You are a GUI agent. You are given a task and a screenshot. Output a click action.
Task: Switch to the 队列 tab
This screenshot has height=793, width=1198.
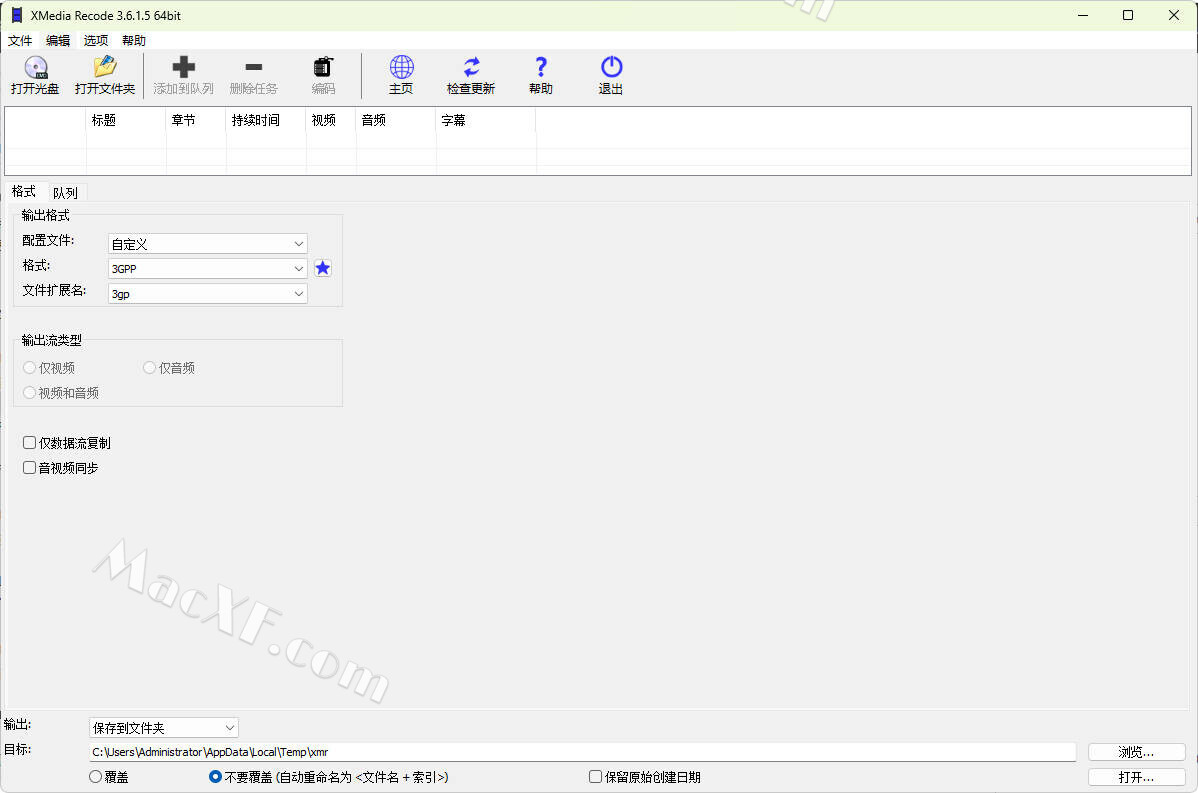pos(66,193)
